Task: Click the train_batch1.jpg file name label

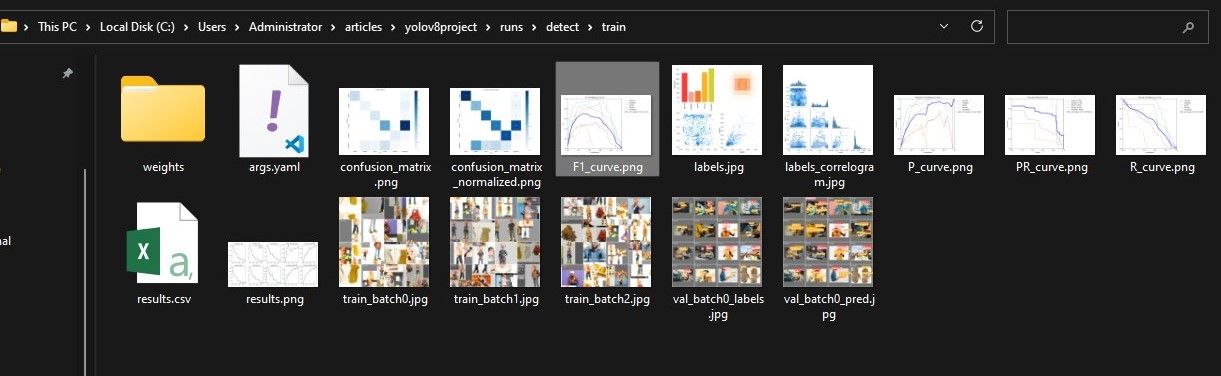Action: tap(496, 299)
